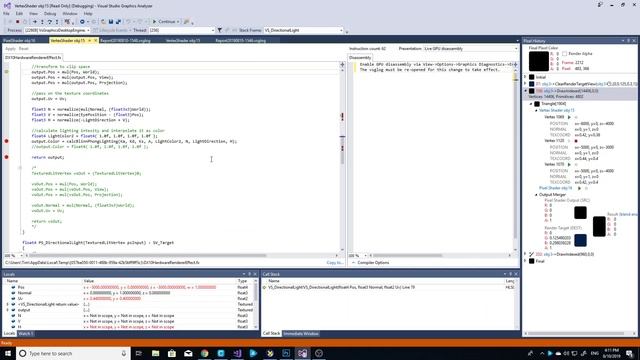This screenshot has height=360, width=640.
Task: Switch to the Watch 1 tab
Action: pos(26,334)
